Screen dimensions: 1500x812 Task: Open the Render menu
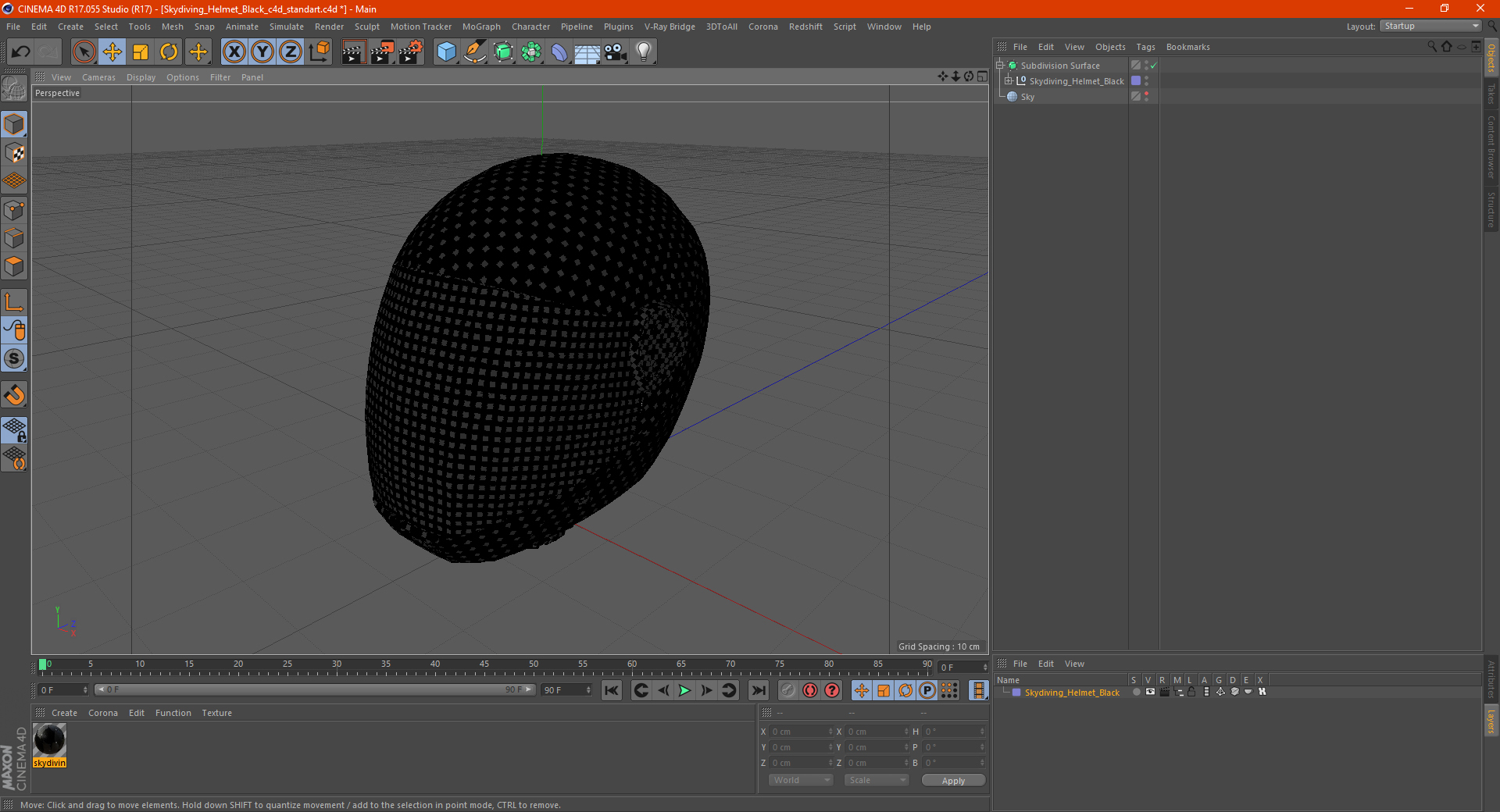point(329,27)
